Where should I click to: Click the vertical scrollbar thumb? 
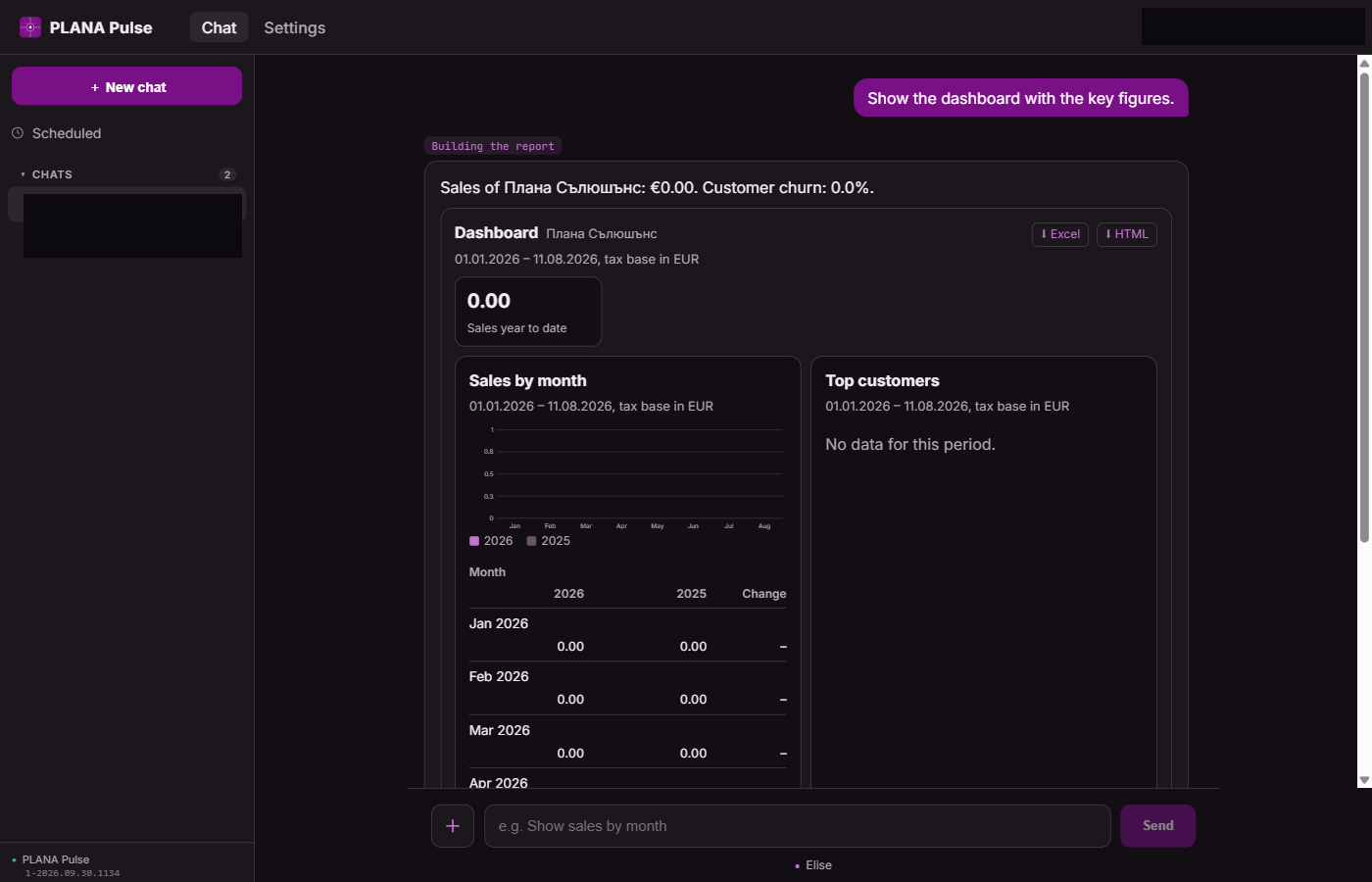point(1364,307)
